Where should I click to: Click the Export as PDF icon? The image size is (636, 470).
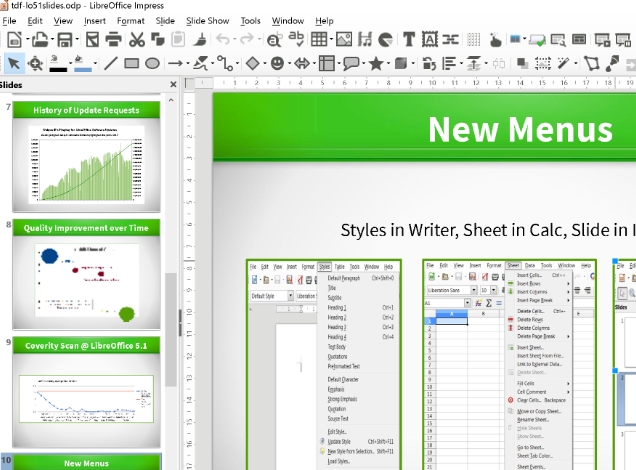click(92, 40)
